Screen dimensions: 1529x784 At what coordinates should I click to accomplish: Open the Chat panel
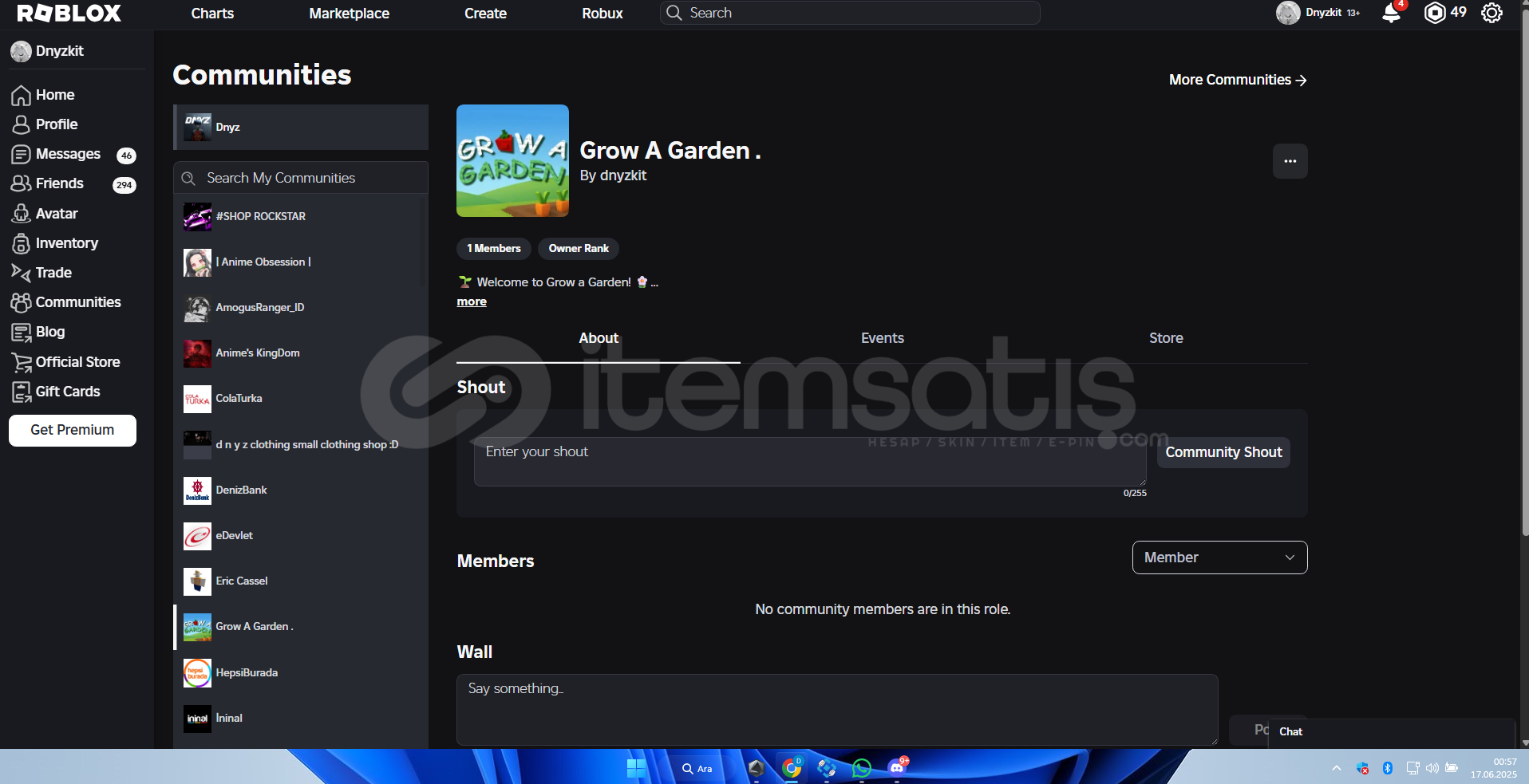pos(1391,731)
